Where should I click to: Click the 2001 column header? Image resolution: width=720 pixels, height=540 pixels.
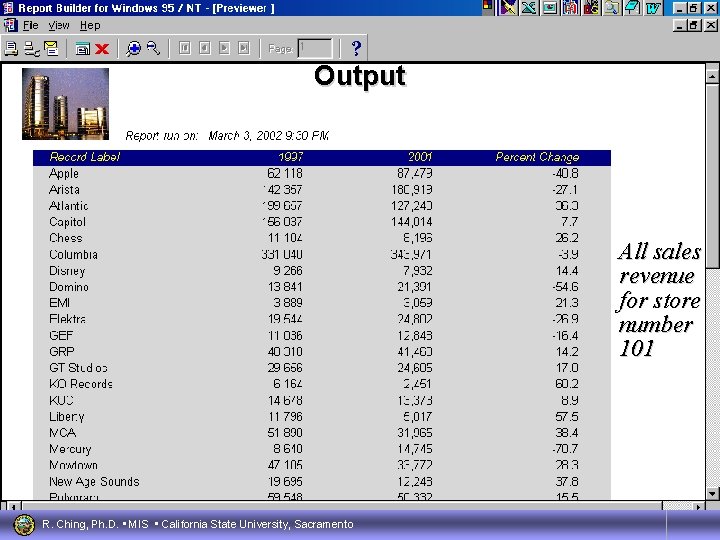coord(420,157)
